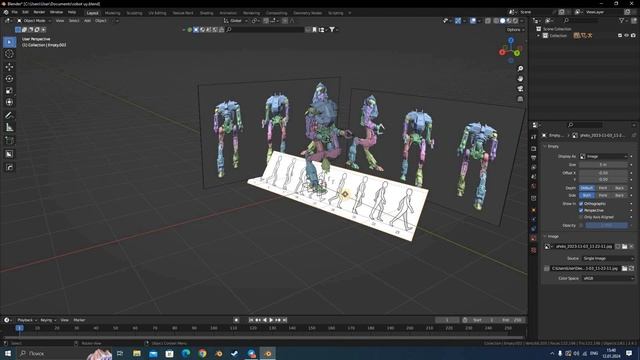
Task: Enable the Opacity checkbox
Action: [x=581, y=225]
